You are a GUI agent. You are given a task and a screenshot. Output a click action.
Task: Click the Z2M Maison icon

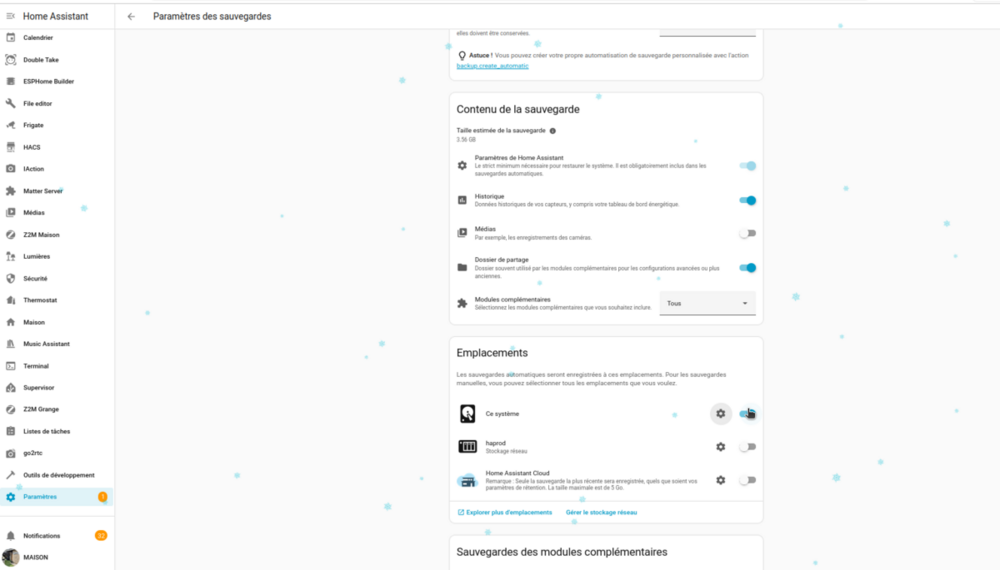[11, 235]
